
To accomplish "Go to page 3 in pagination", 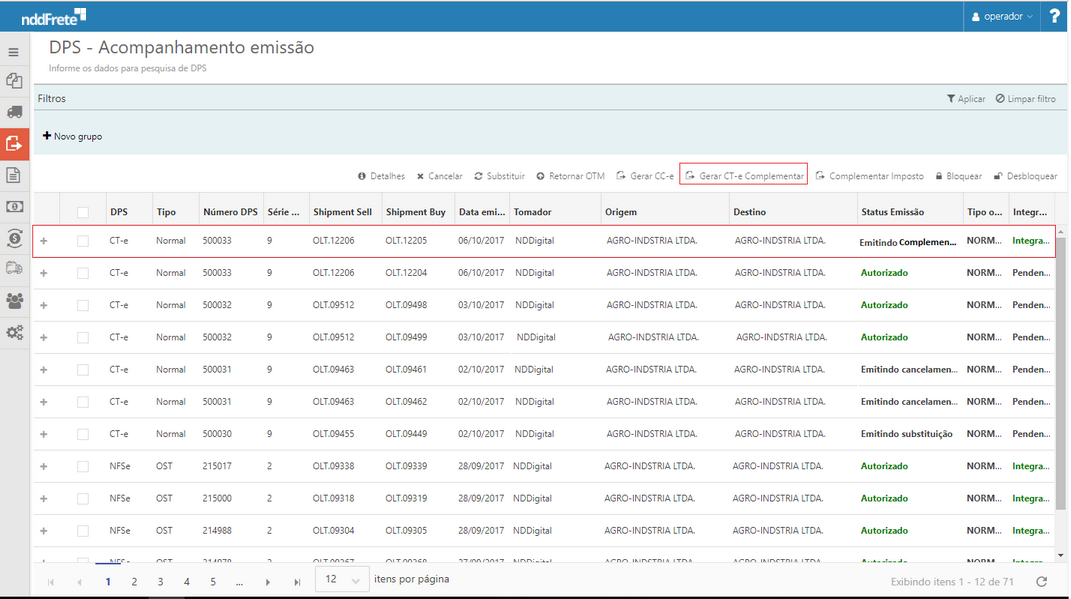I will 160,581.
